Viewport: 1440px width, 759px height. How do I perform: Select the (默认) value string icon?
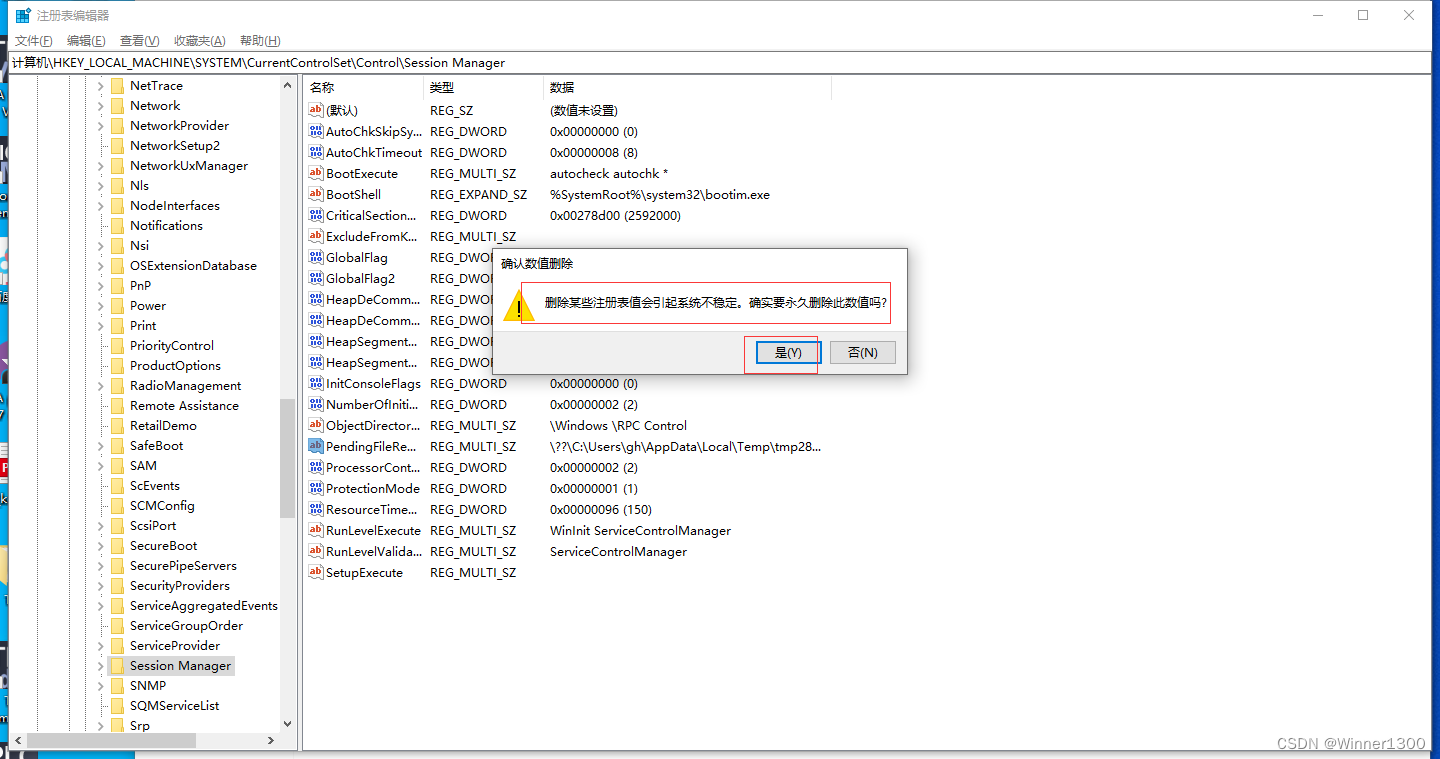[316, 110]
